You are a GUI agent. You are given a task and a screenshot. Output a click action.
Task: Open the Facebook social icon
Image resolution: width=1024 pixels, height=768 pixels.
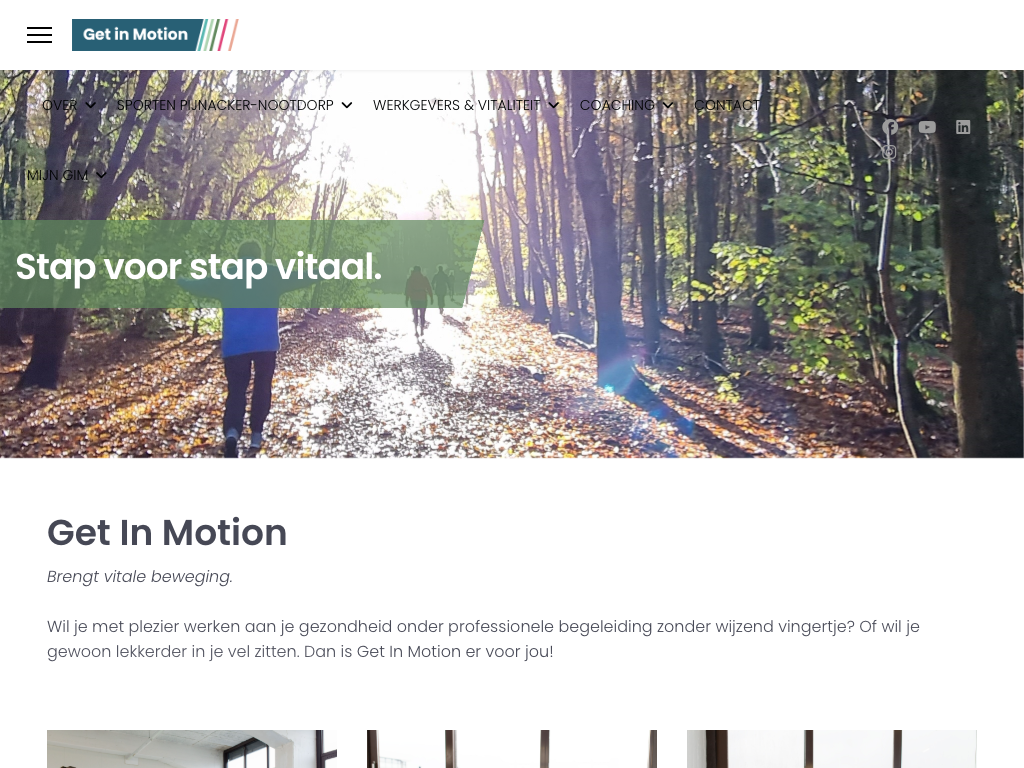click(x=889, y=127)
